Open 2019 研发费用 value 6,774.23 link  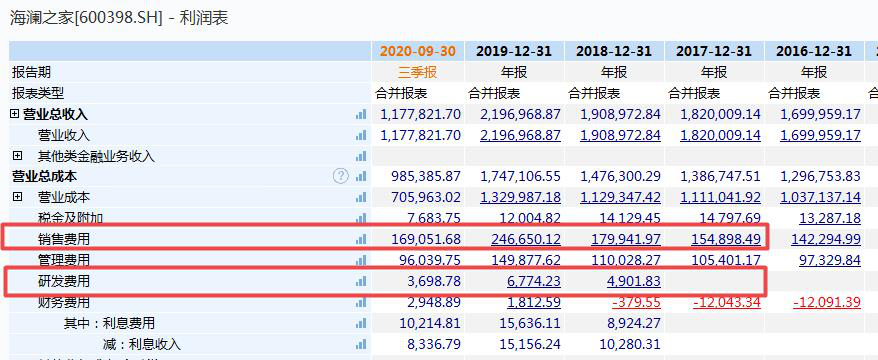click(534, 281)
